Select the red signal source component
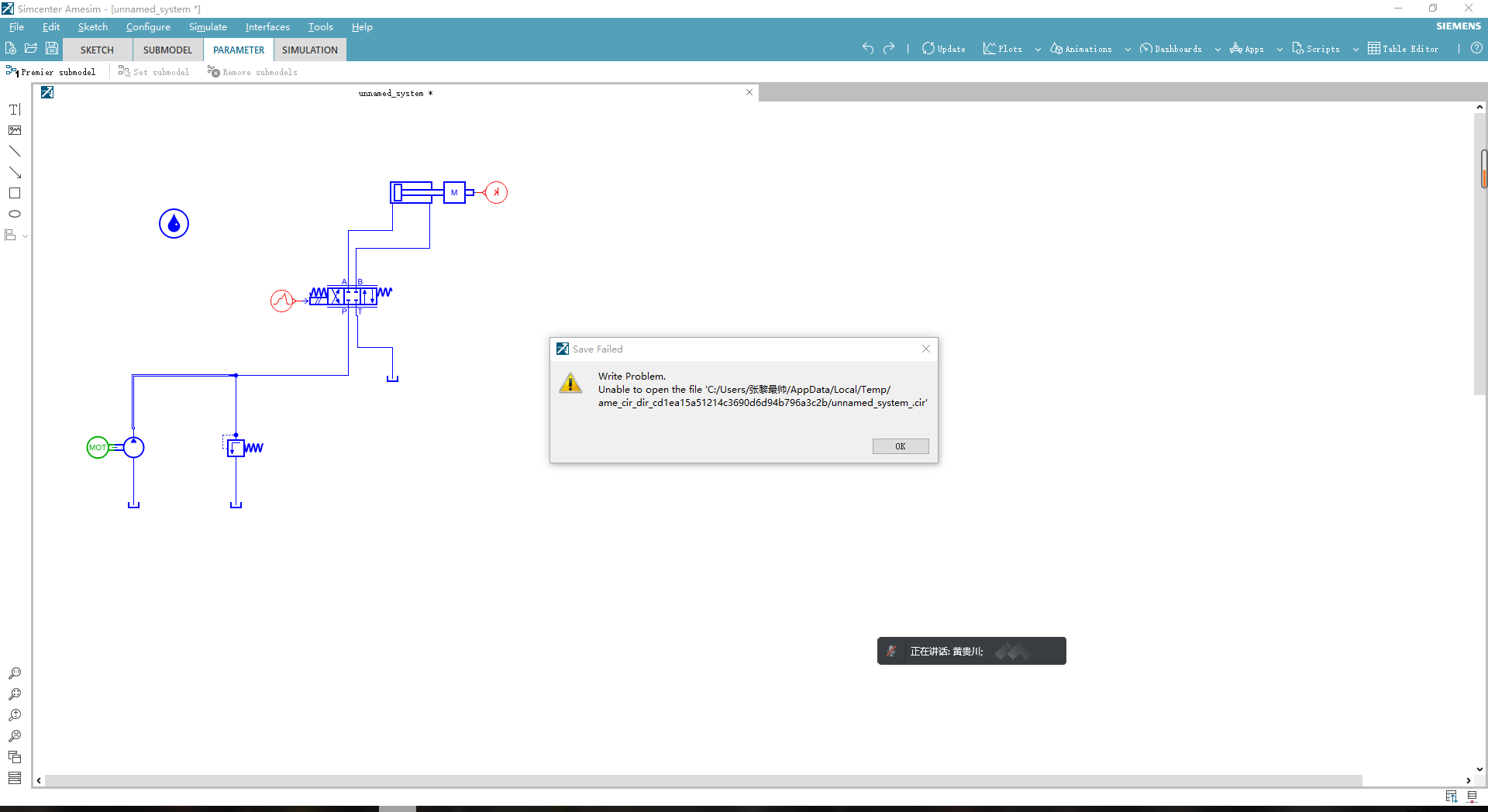This screenshot has width=1488, height=812. [x=282, y=300]
